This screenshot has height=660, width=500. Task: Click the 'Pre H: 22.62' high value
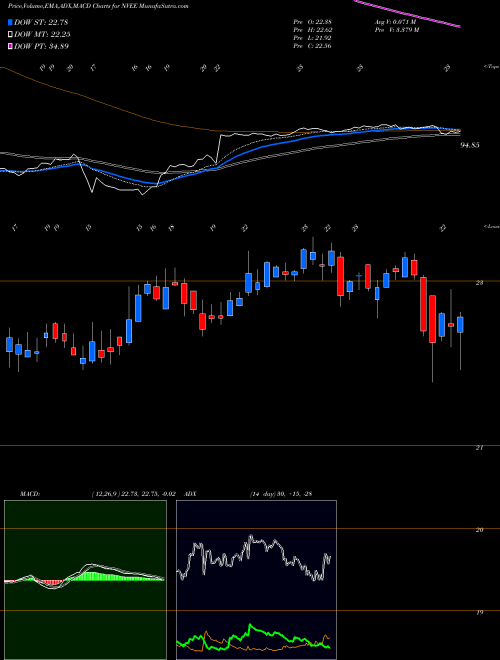[312, 30]
